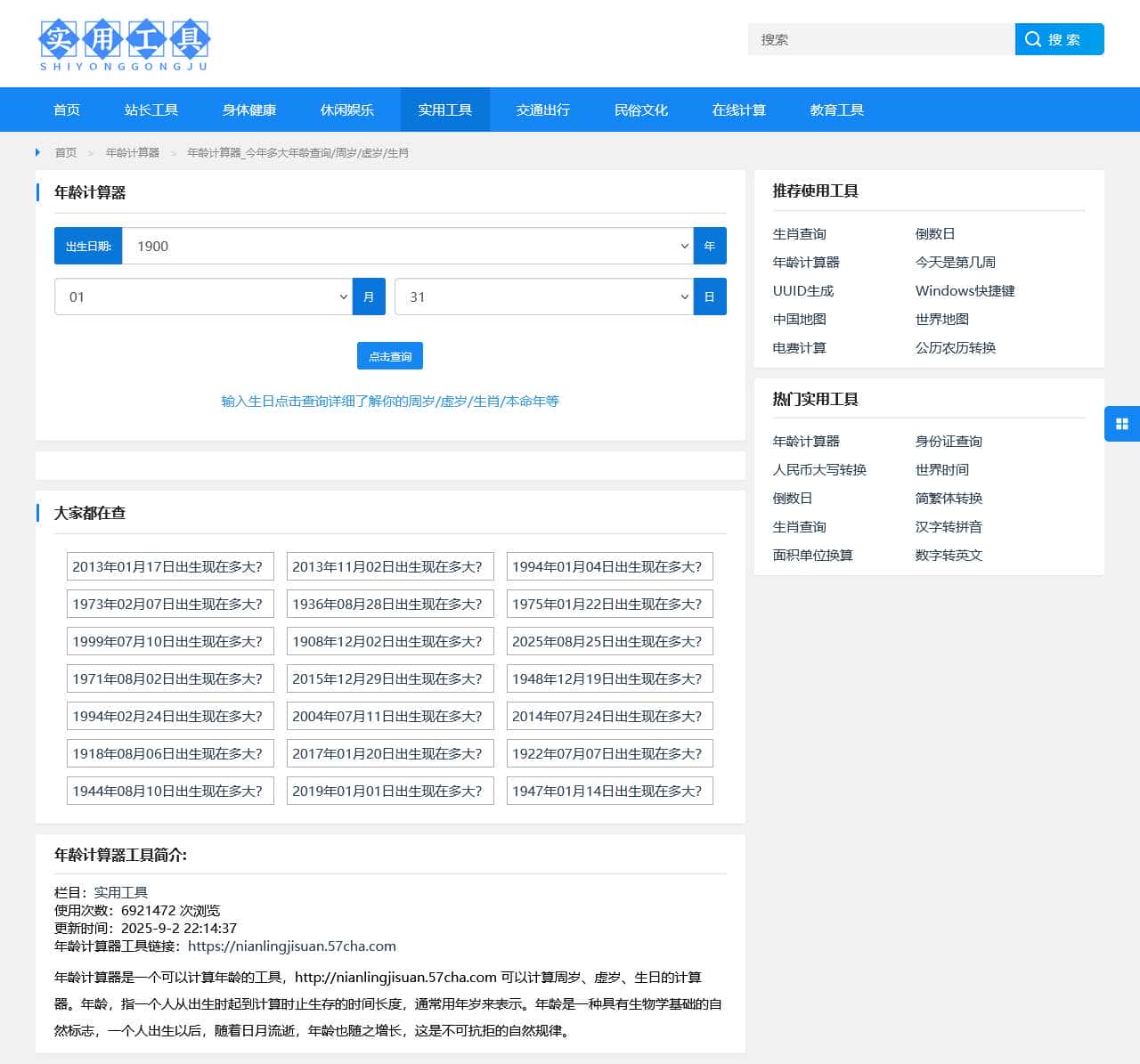
Task: Click the floating grid icon on right edge
Action: point(1122,424)
